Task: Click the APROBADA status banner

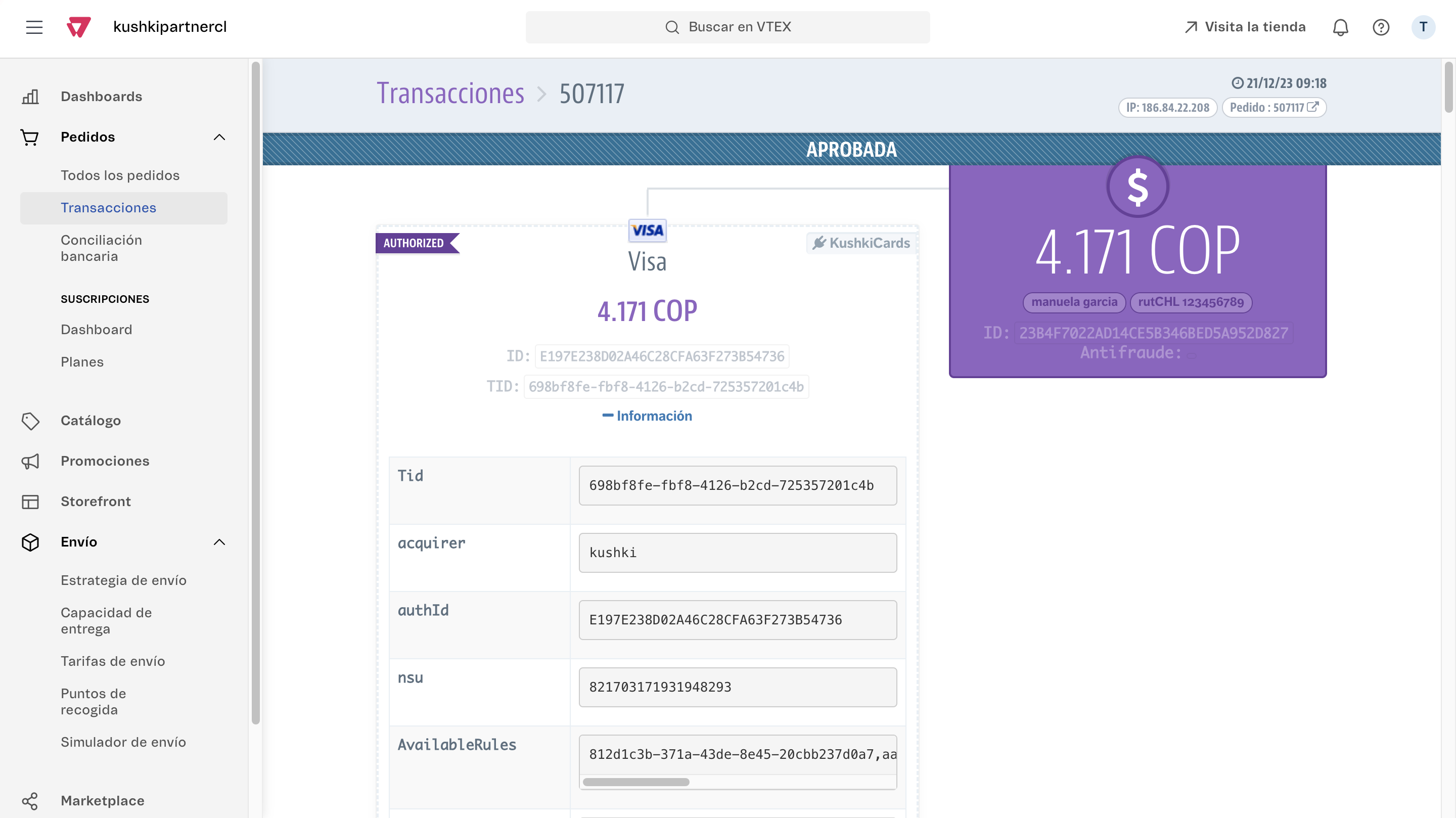Action: coord(851,150)
